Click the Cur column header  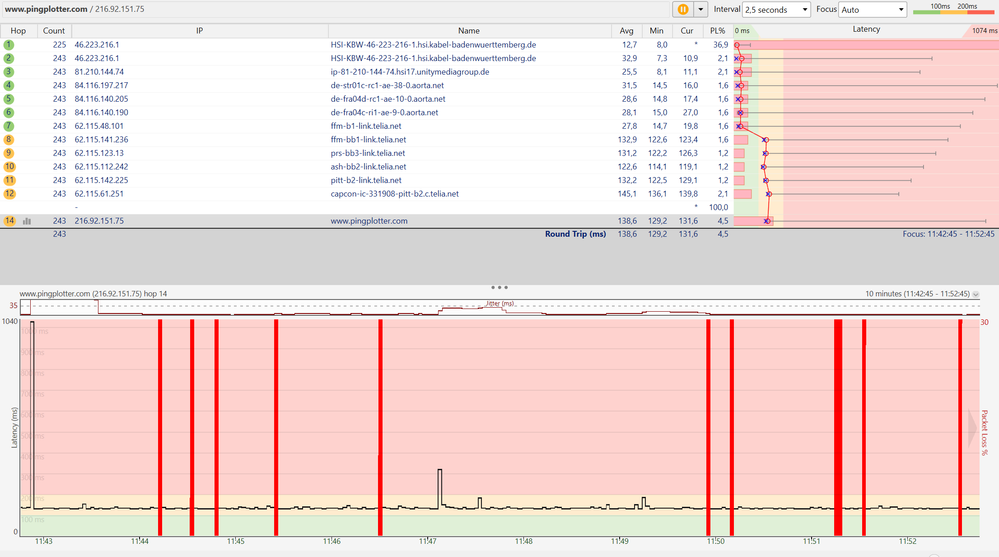click(x=687, y=31)
